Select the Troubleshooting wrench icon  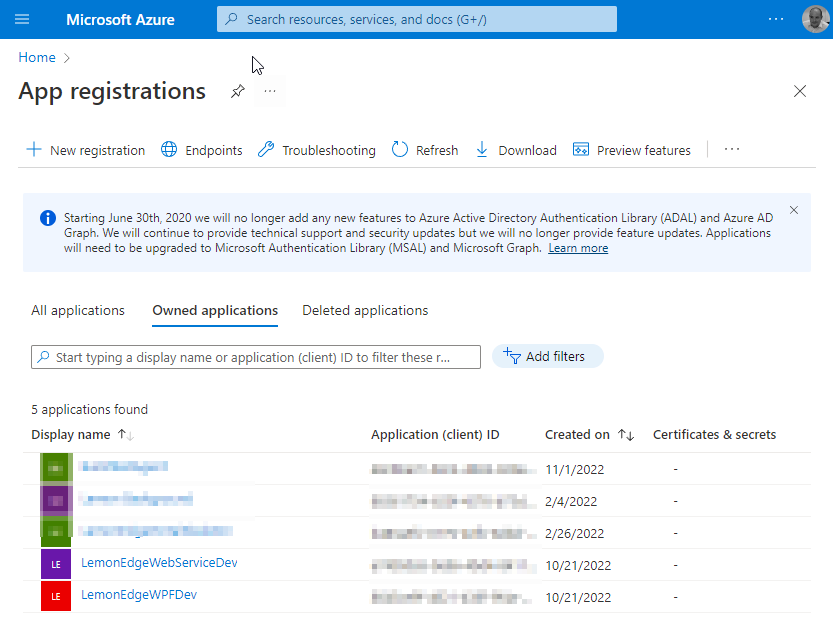tap(265, 149)
